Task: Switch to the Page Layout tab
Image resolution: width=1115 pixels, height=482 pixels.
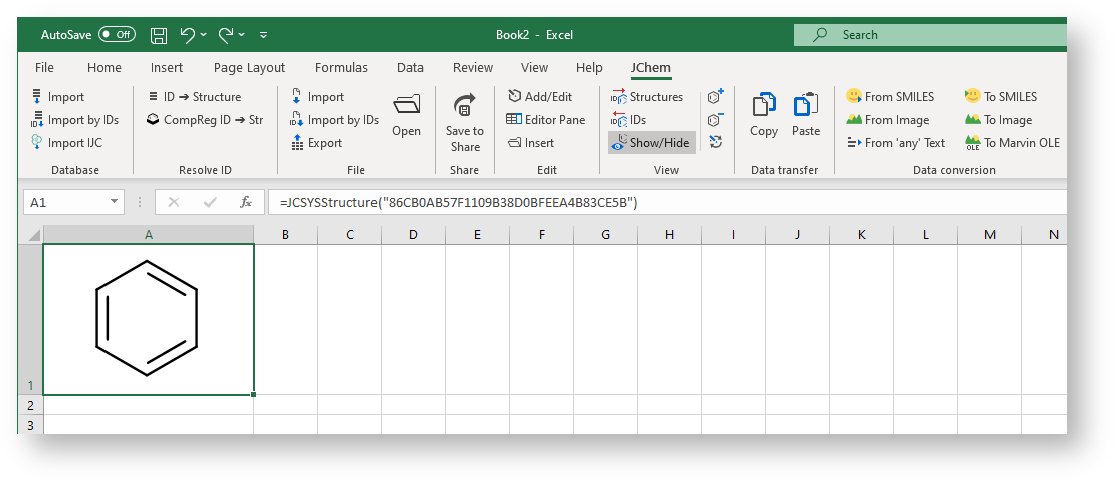Action: tap(249, 68)
